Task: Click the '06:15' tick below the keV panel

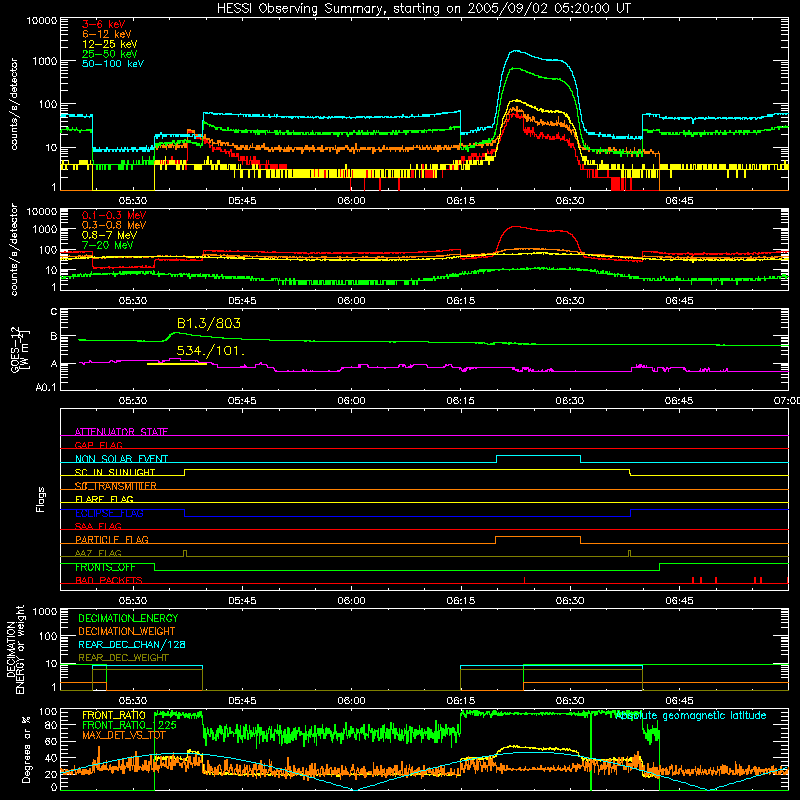Action: tap(461, 201)
